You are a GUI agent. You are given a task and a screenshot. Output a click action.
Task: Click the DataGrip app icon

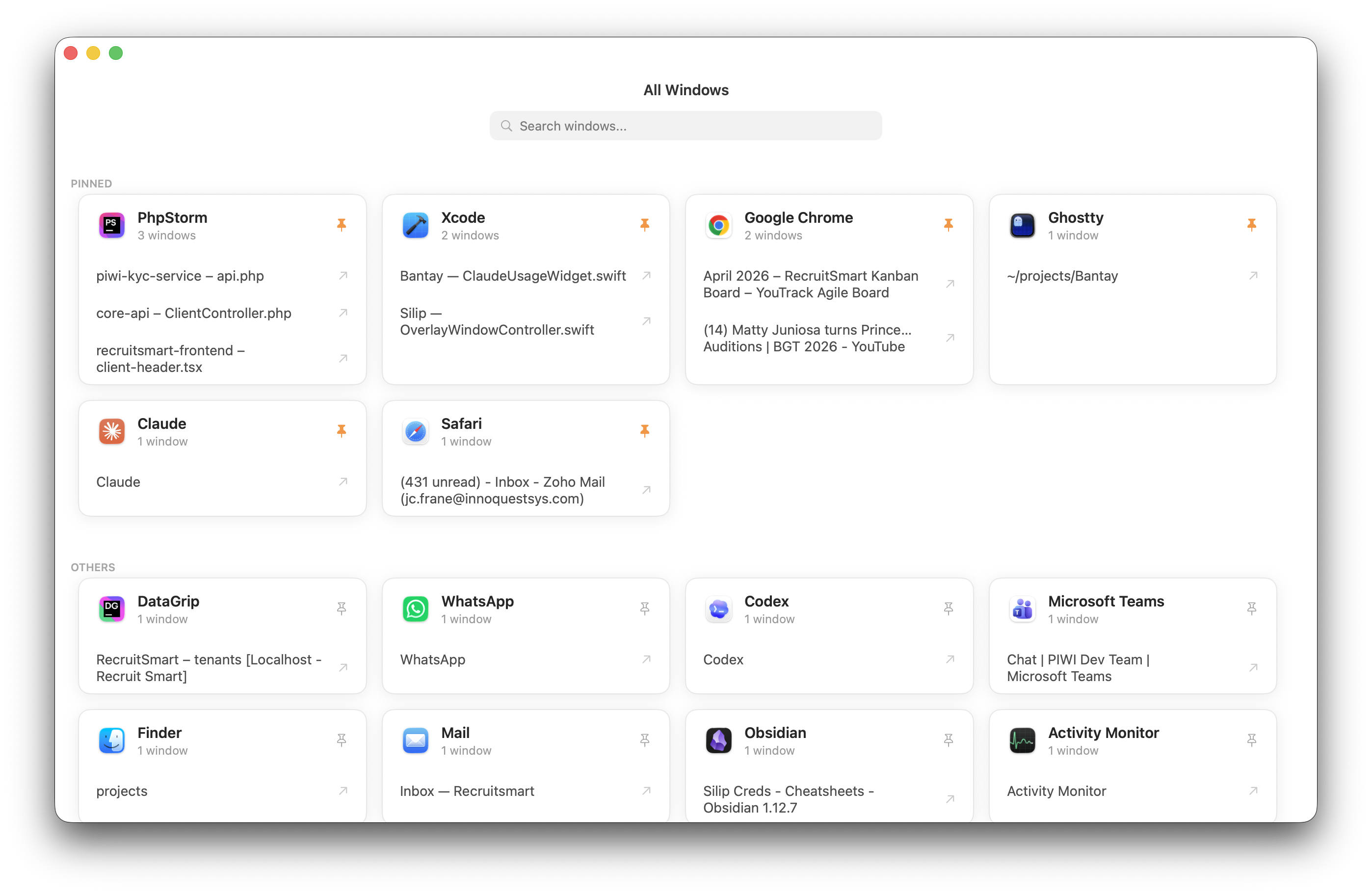(x=112, y=609)
